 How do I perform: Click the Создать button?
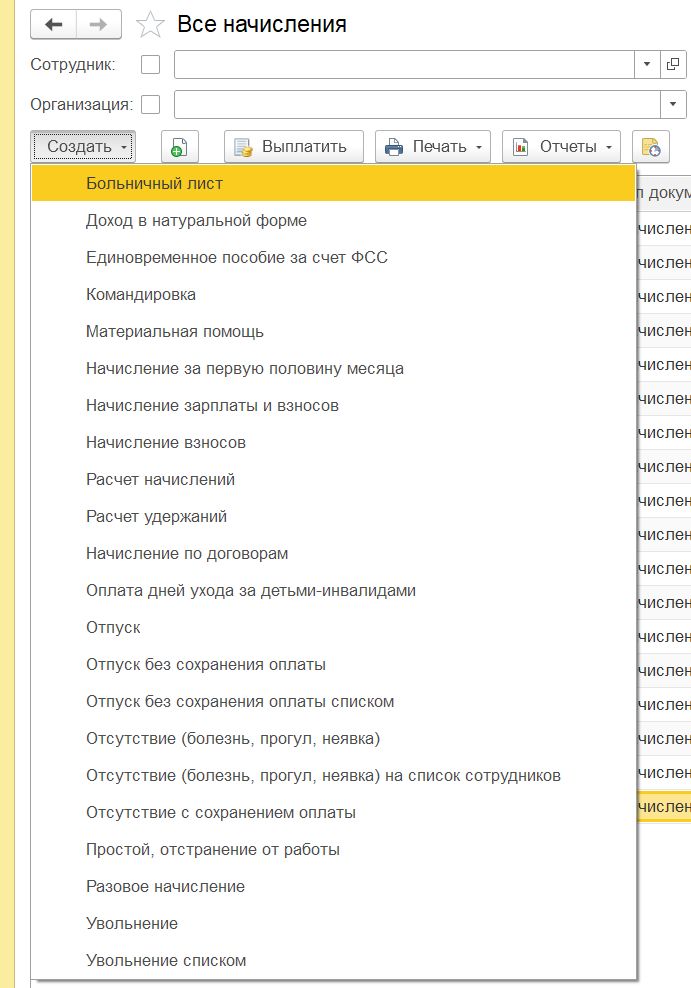82,147
